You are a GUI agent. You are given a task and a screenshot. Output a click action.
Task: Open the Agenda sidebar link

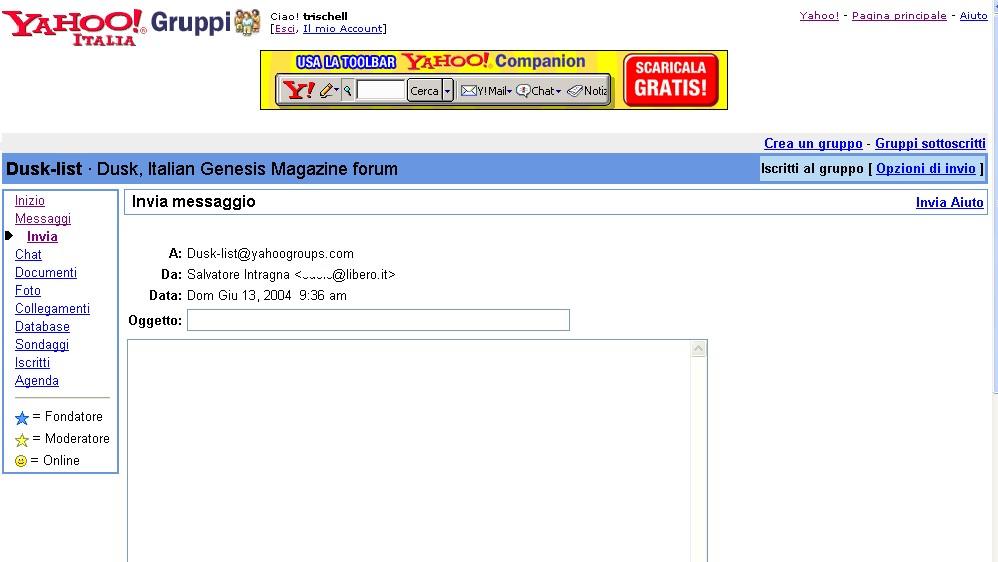point(37,381)
